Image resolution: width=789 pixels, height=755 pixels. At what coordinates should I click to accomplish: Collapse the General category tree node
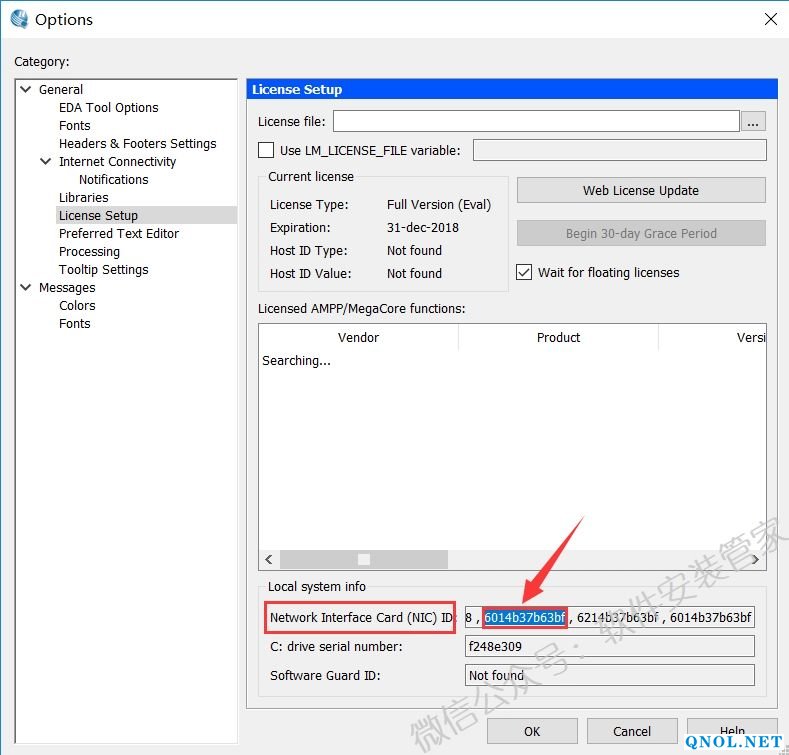(25, 89)
